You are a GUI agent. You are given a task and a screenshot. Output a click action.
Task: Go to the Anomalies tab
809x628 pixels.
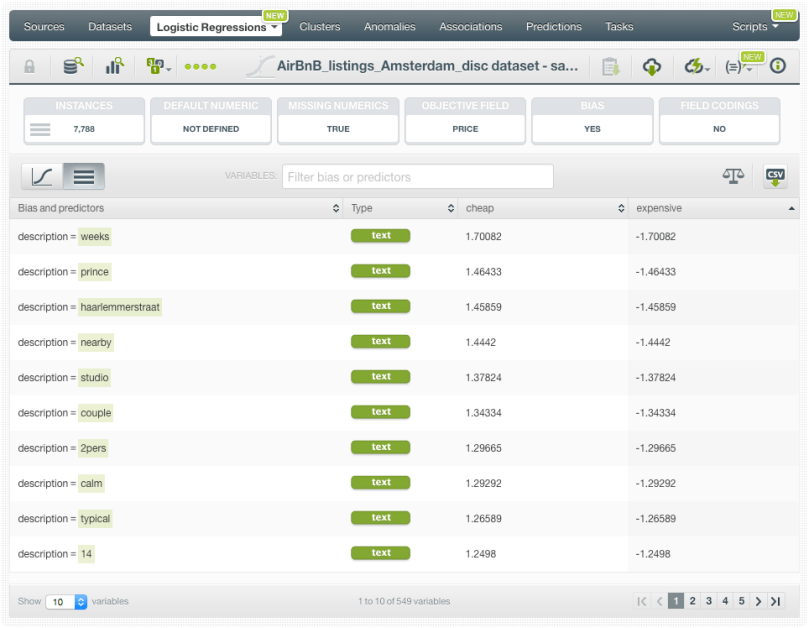(389, 27)
